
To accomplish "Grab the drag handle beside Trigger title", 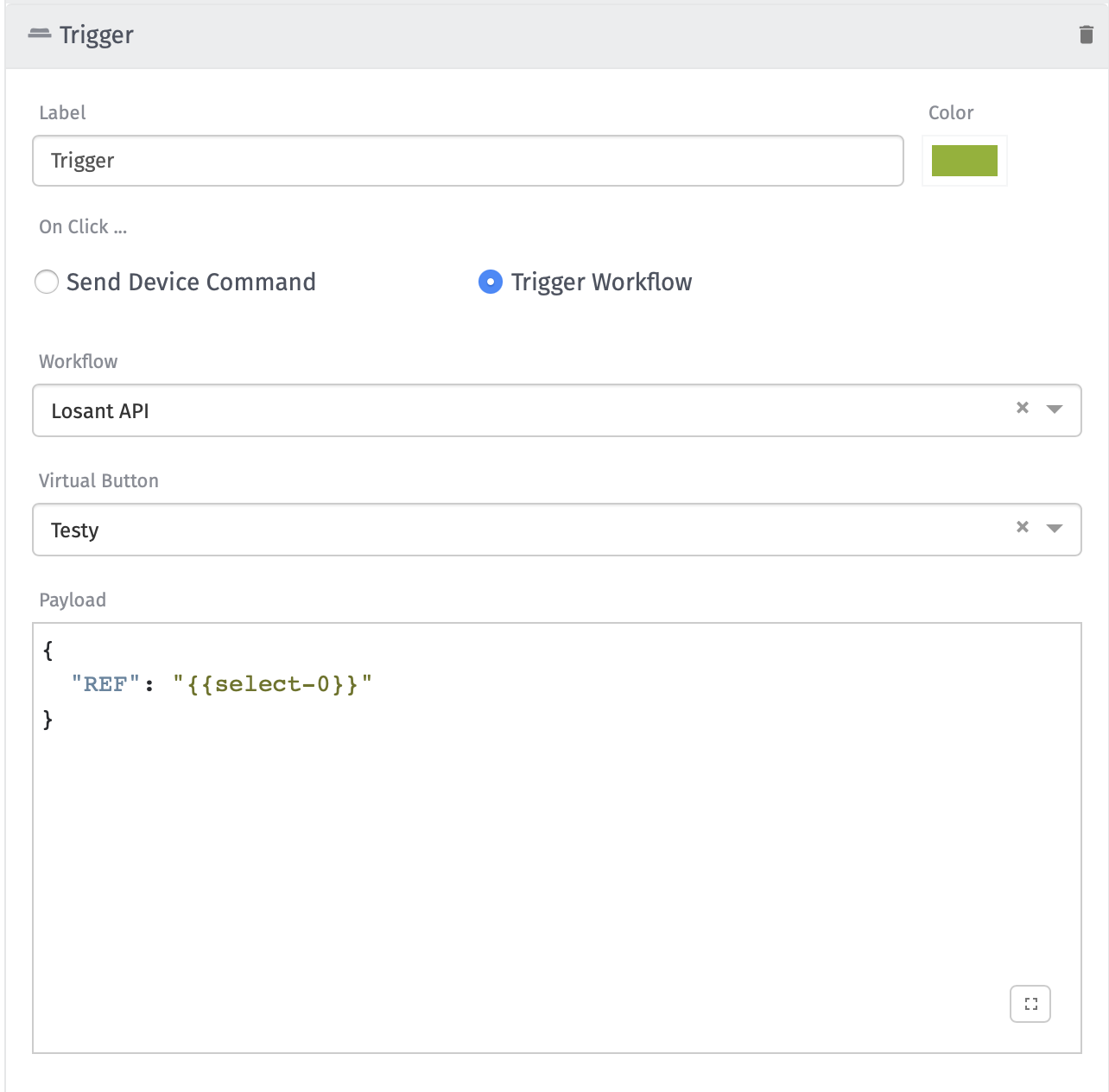I will point(39,34).
